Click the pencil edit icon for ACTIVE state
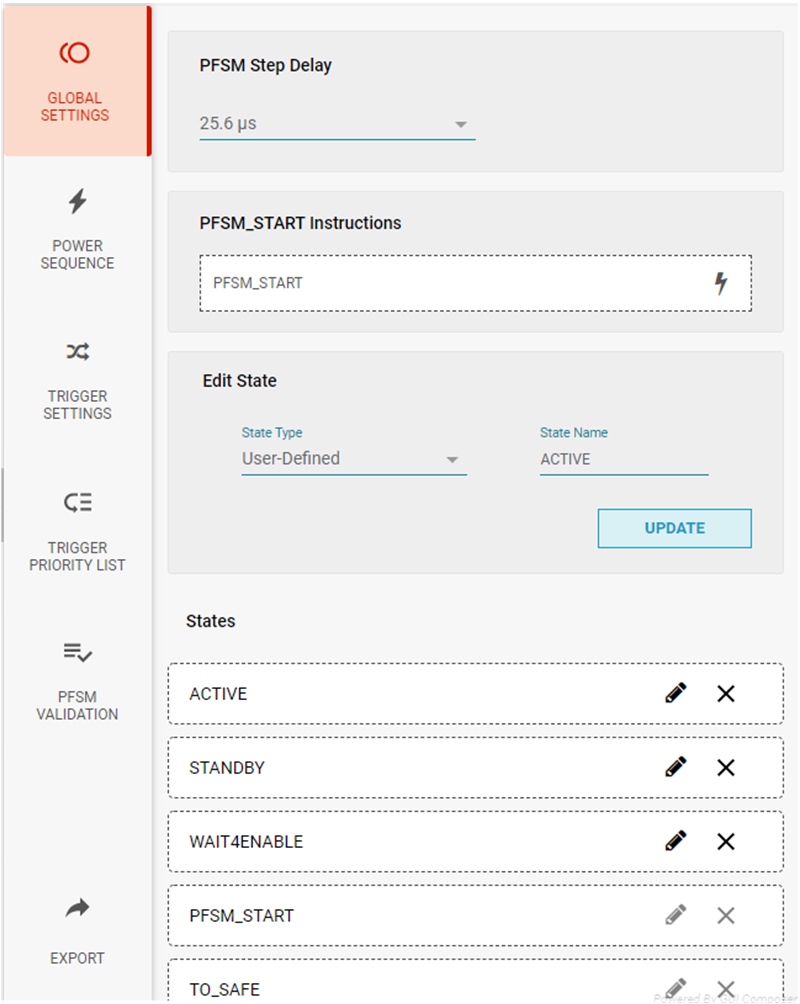This screenshot has height=1004, width=800. [x=676, y=693]
